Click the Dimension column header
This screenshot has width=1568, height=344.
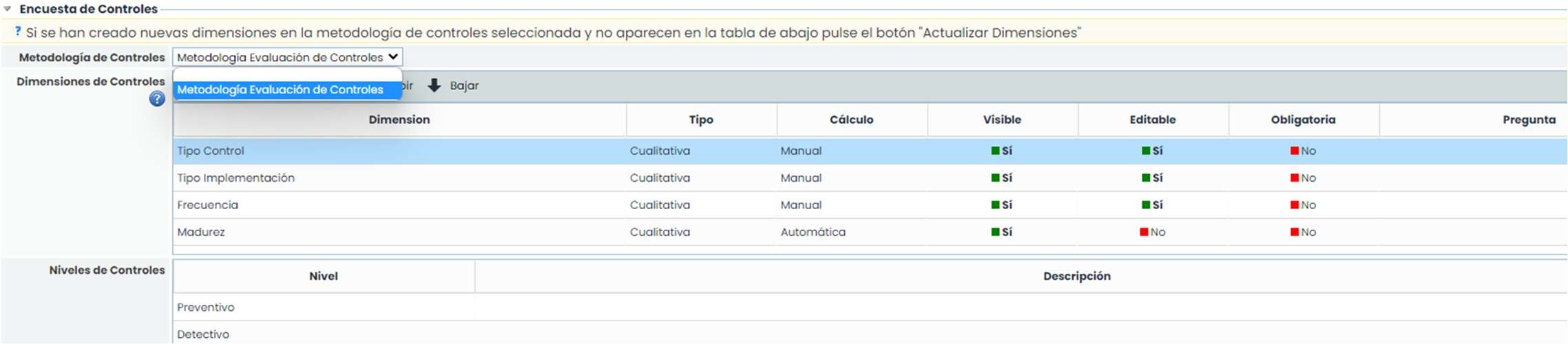(399, 120)
